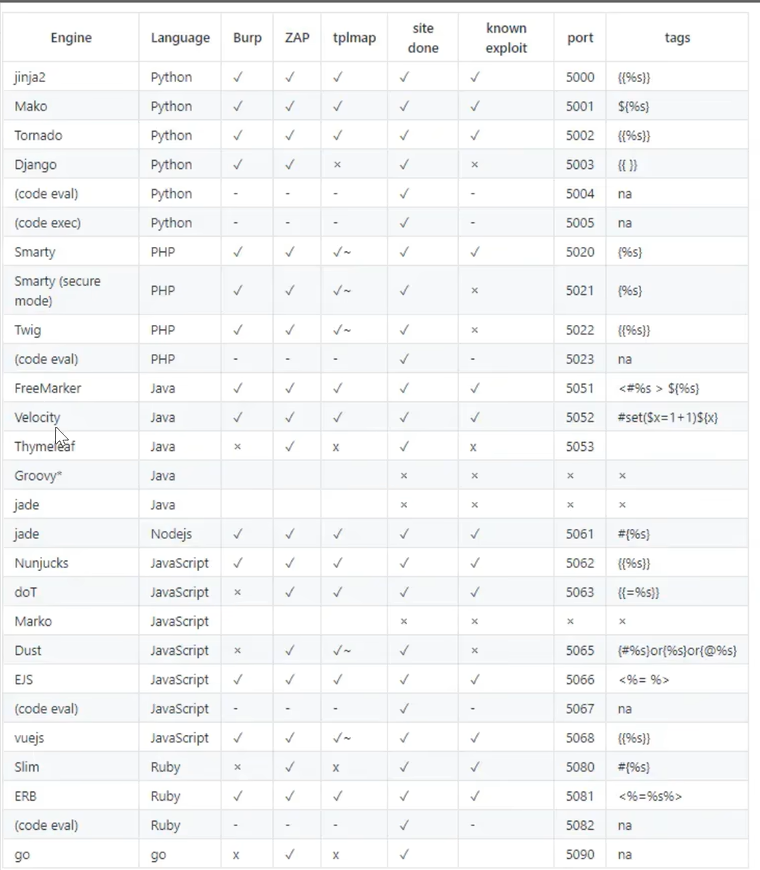Click the site done checkmark for Velocity
760x870 pixels.
click(x=404, y=417)
